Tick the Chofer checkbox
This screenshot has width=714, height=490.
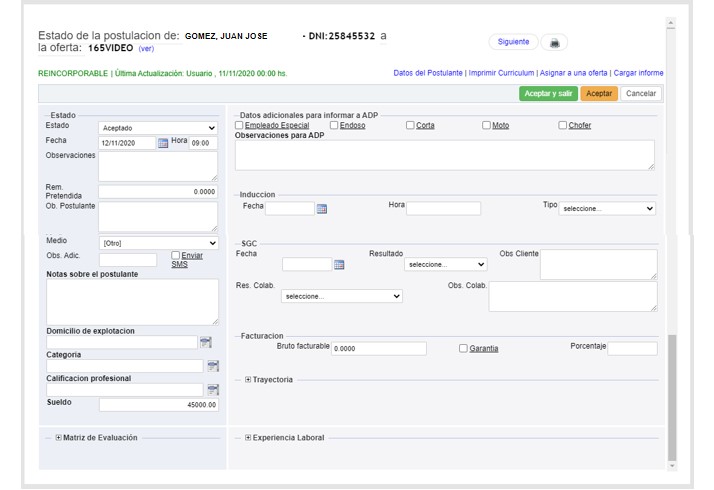click(x=563, y=125)
